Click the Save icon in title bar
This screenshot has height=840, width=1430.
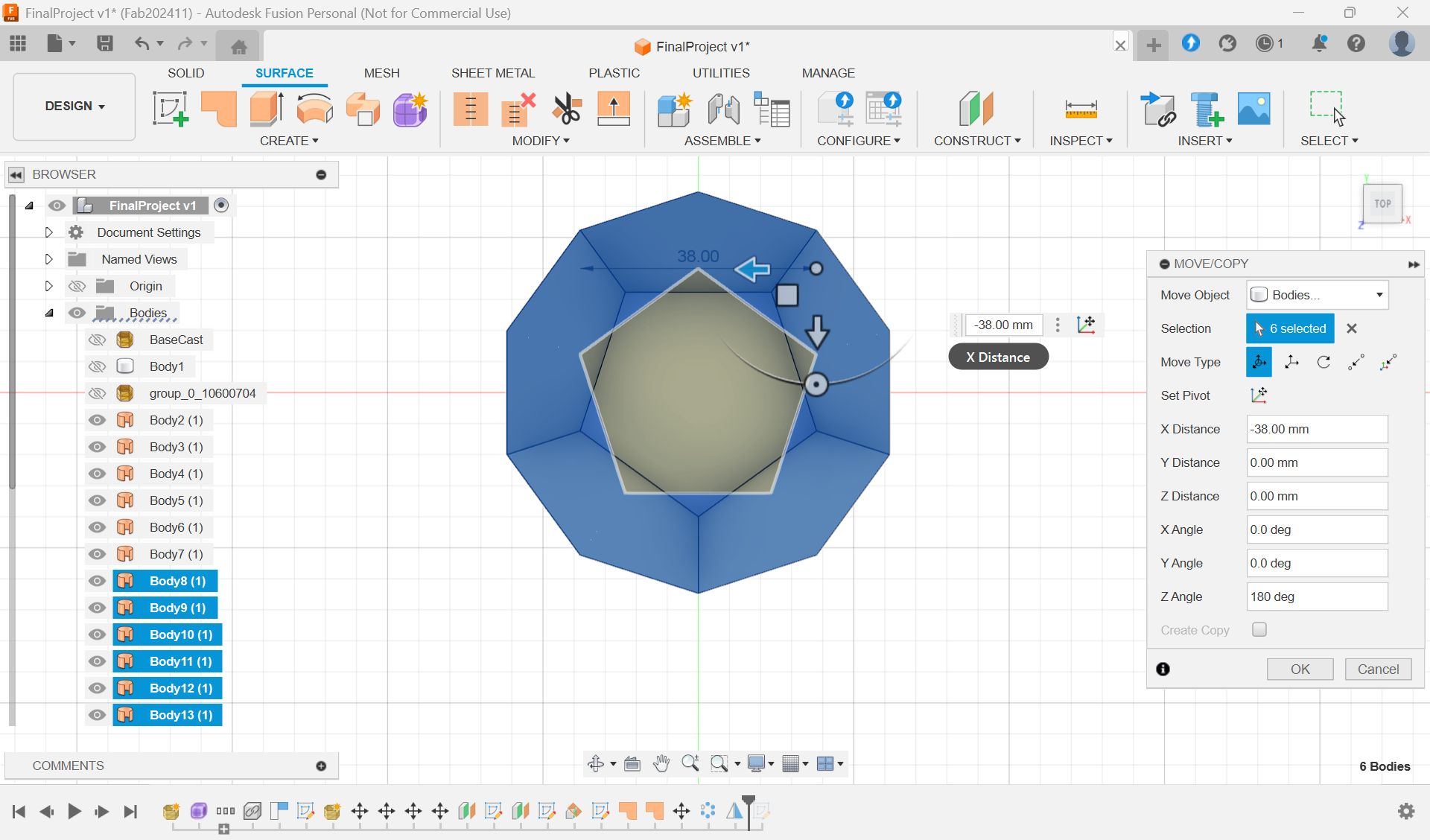(105, 43)
